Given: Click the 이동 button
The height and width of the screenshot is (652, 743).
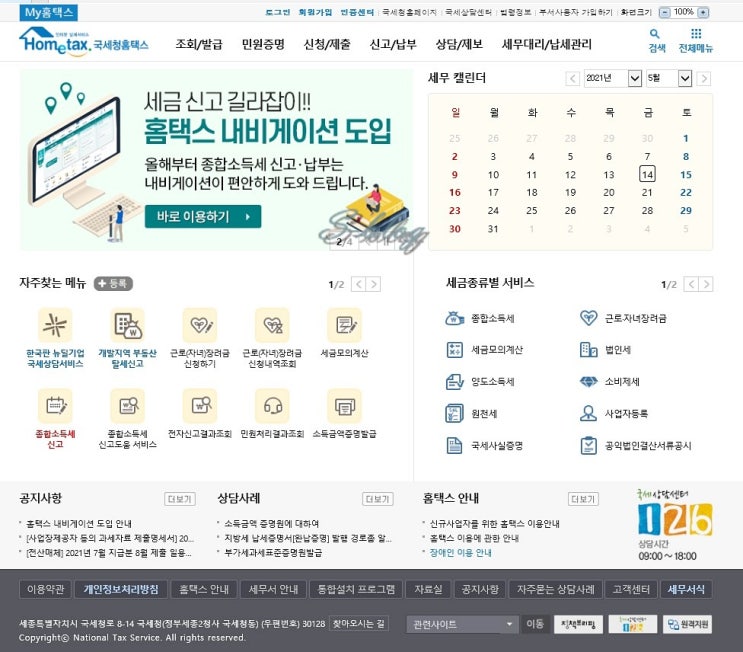Looking at the screenshot, I should (535, 624).
